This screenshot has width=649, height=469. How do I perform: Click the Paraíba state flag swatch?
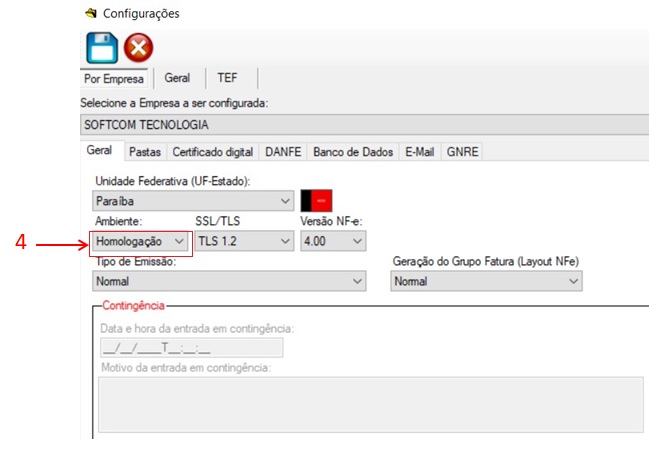pos(316,200)
